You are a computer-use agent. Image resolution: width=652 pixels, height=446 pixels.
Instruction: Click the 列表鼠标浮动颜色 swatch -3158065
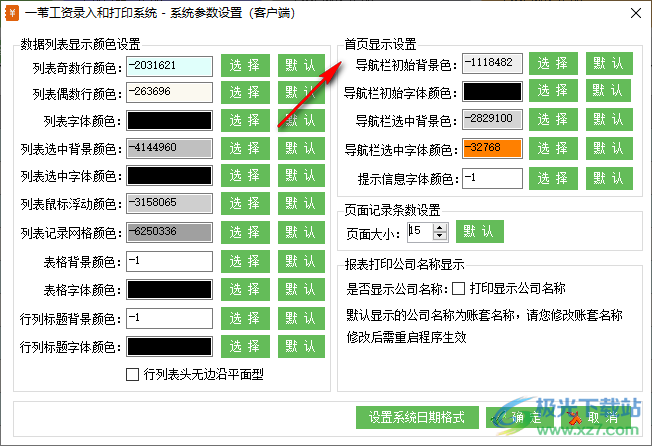click(170, 204)
